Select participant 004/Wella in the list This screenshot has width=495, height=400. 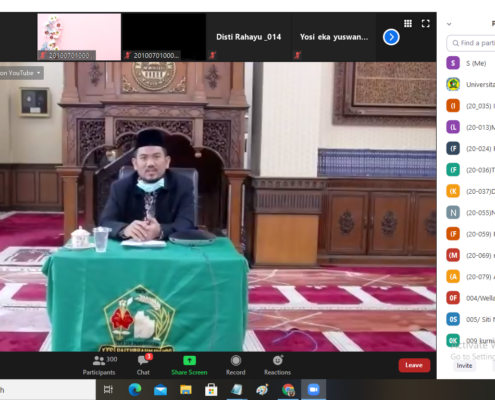[x=470, y=298]
